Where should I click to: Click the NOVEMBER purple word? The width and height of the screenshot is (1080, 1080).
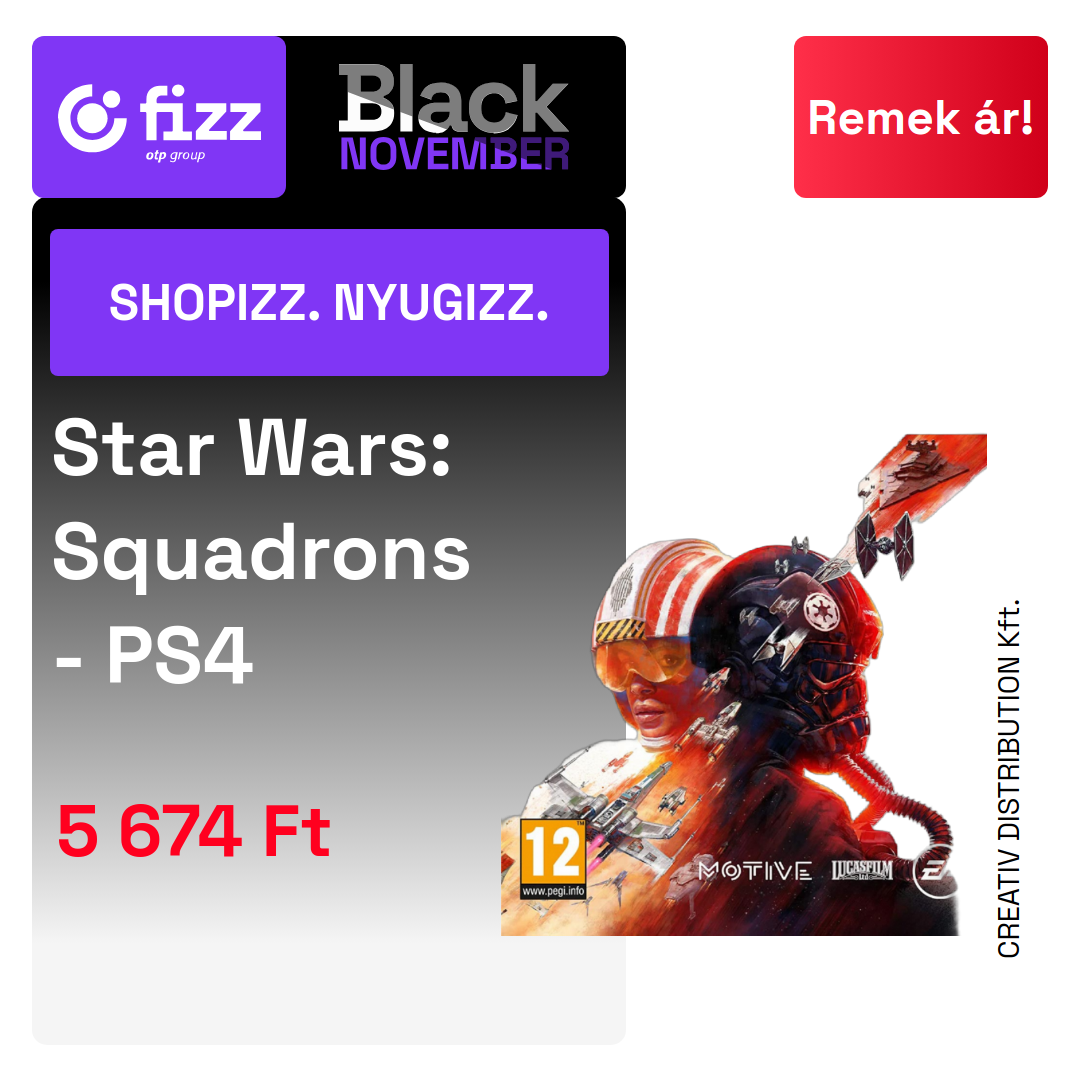454,154
